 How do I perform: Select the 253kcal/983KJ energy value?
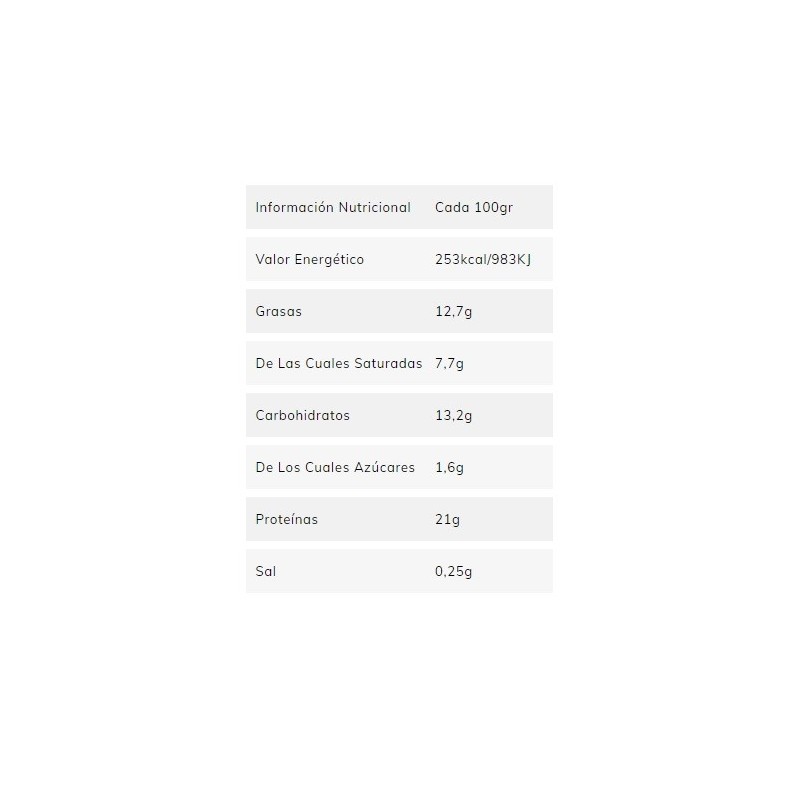click(x=483, y=259)
